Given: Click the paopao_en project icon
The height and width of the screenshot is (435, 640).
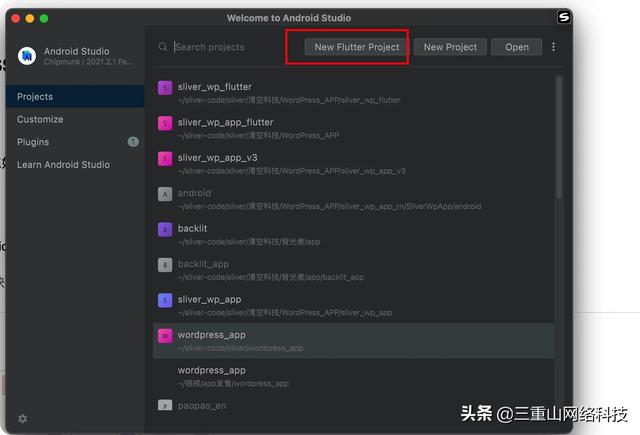Looking at the screenshot, I should [x=165, y=405].
